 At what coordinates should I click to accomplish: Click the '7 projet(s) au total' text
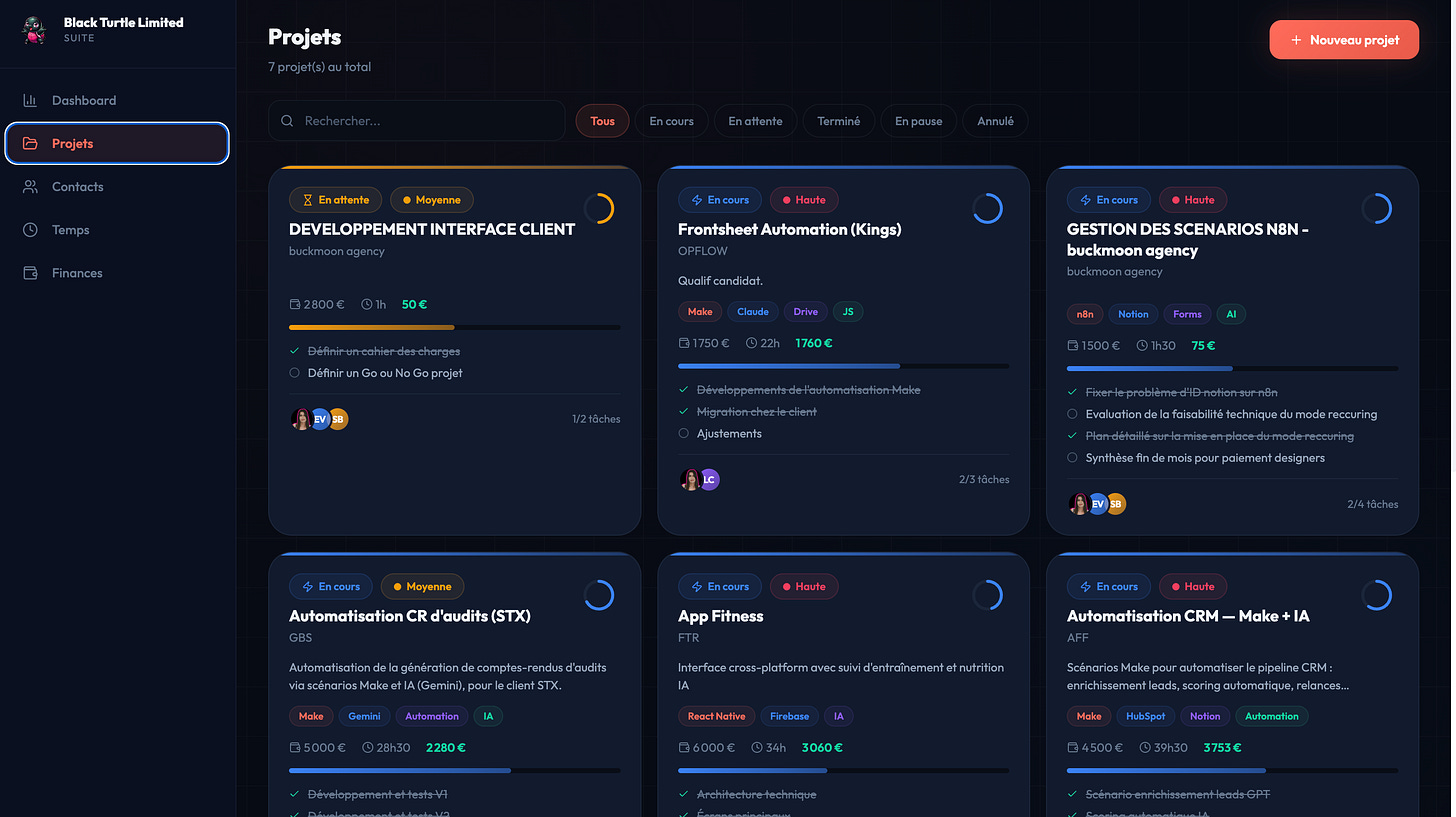[319, 67]
